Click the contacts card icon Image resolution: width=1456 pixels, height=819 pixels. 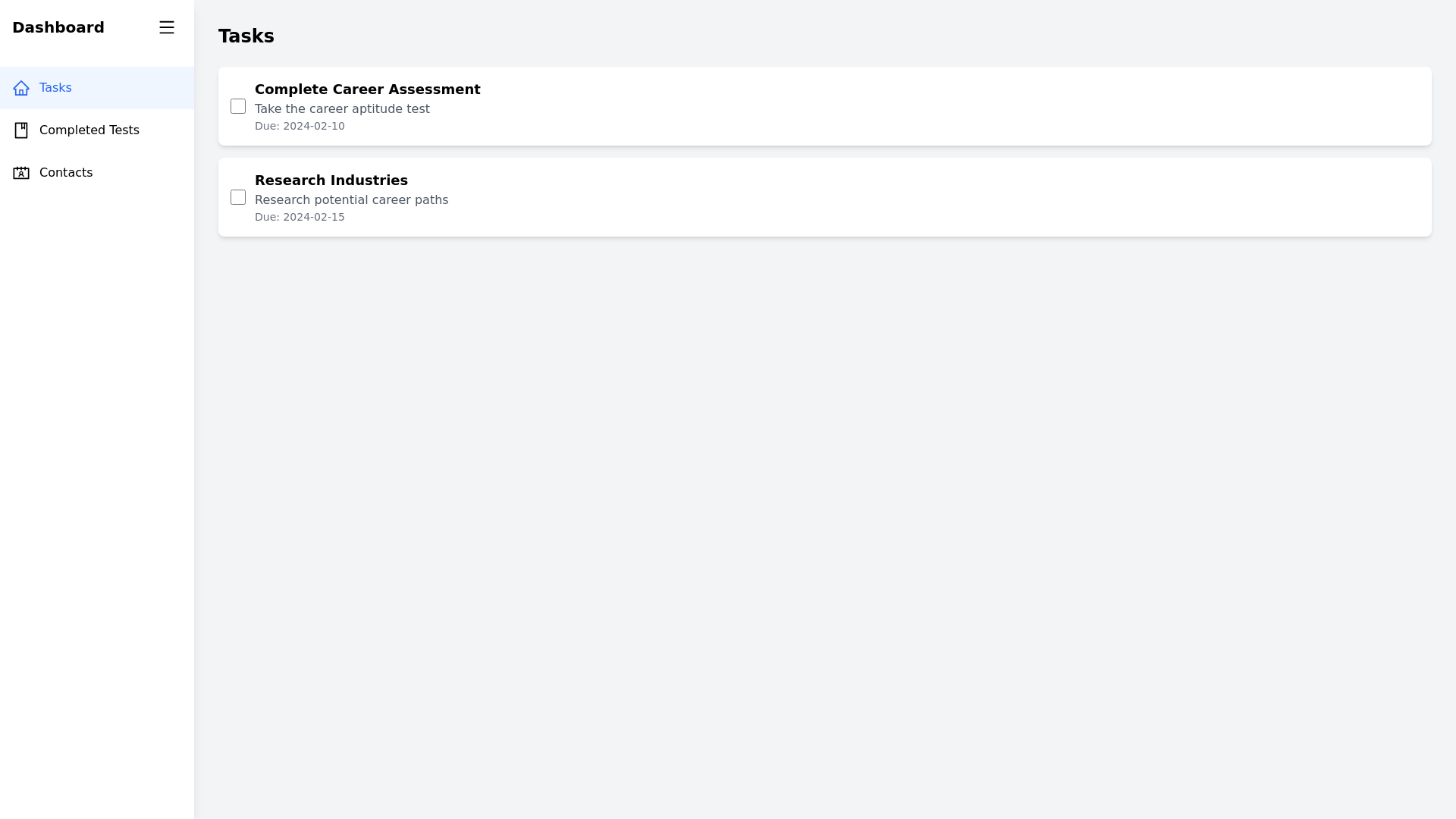click(x=21, y=173)
